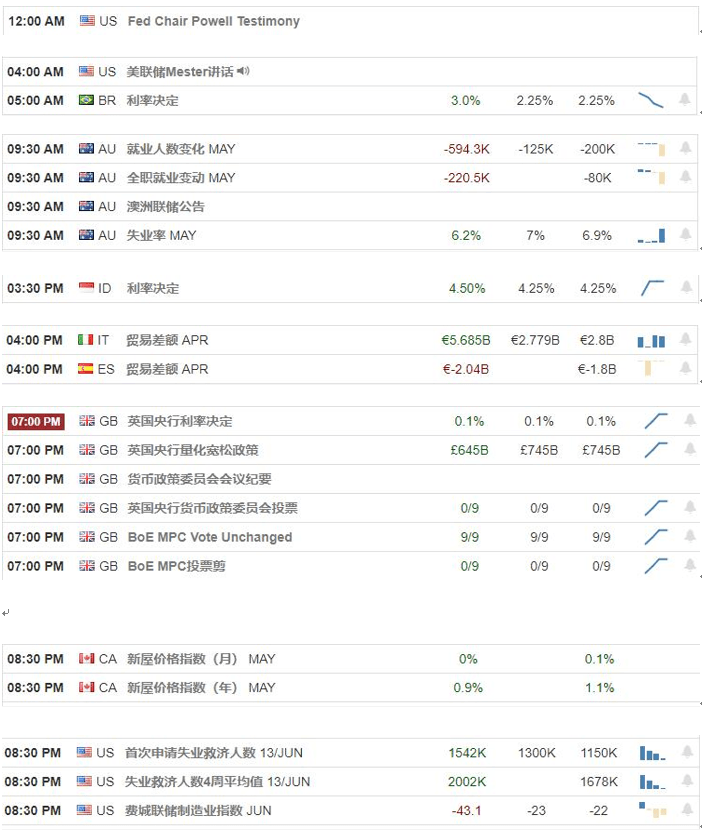Open trend chart for Brazil rate decision
The image size is (702, 830).
(x=651, y=100)
